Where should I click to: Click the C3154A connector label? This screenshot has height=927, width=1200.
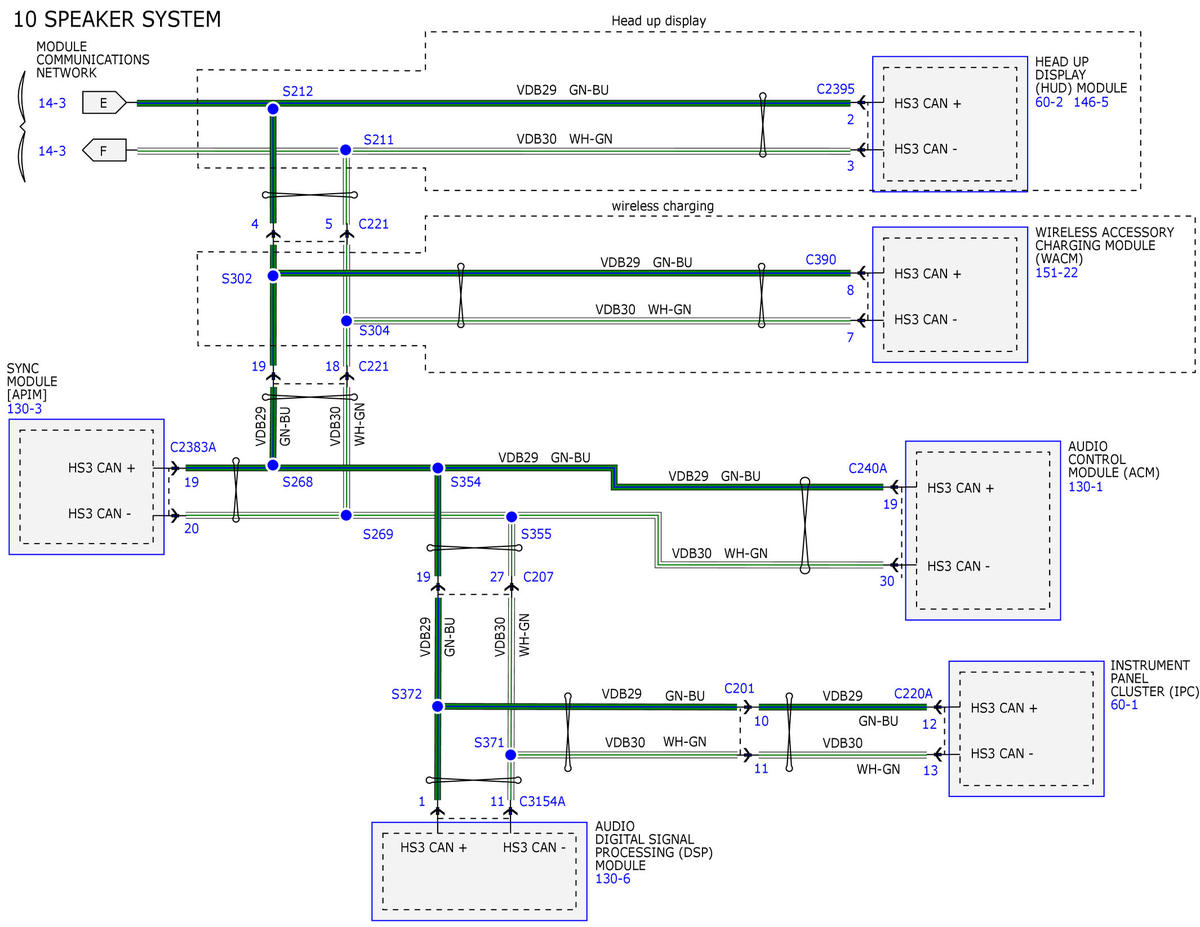[543, 801]
